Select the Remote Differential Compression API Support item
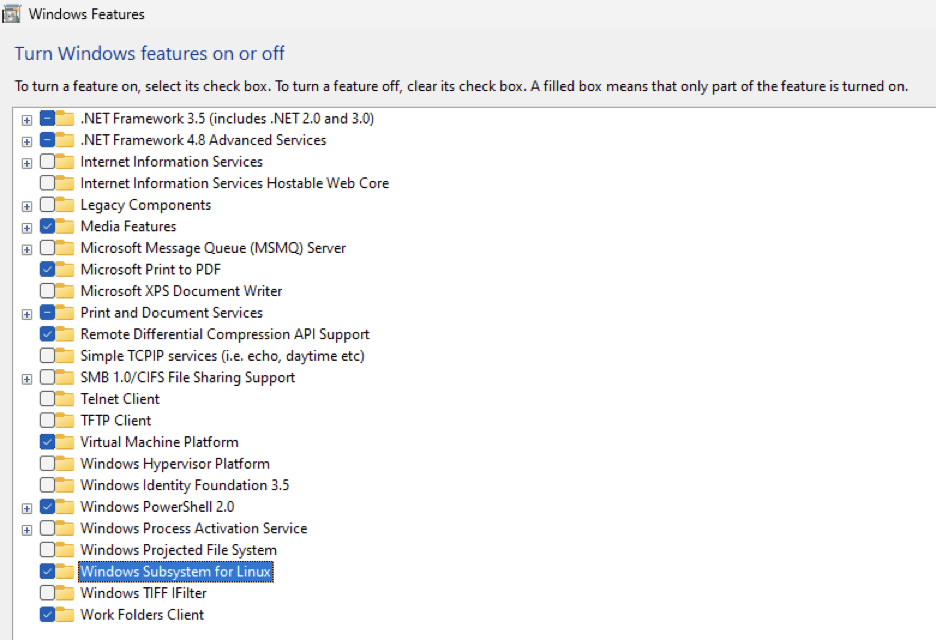This screenshot has width=936, height=640. (224, 335)
